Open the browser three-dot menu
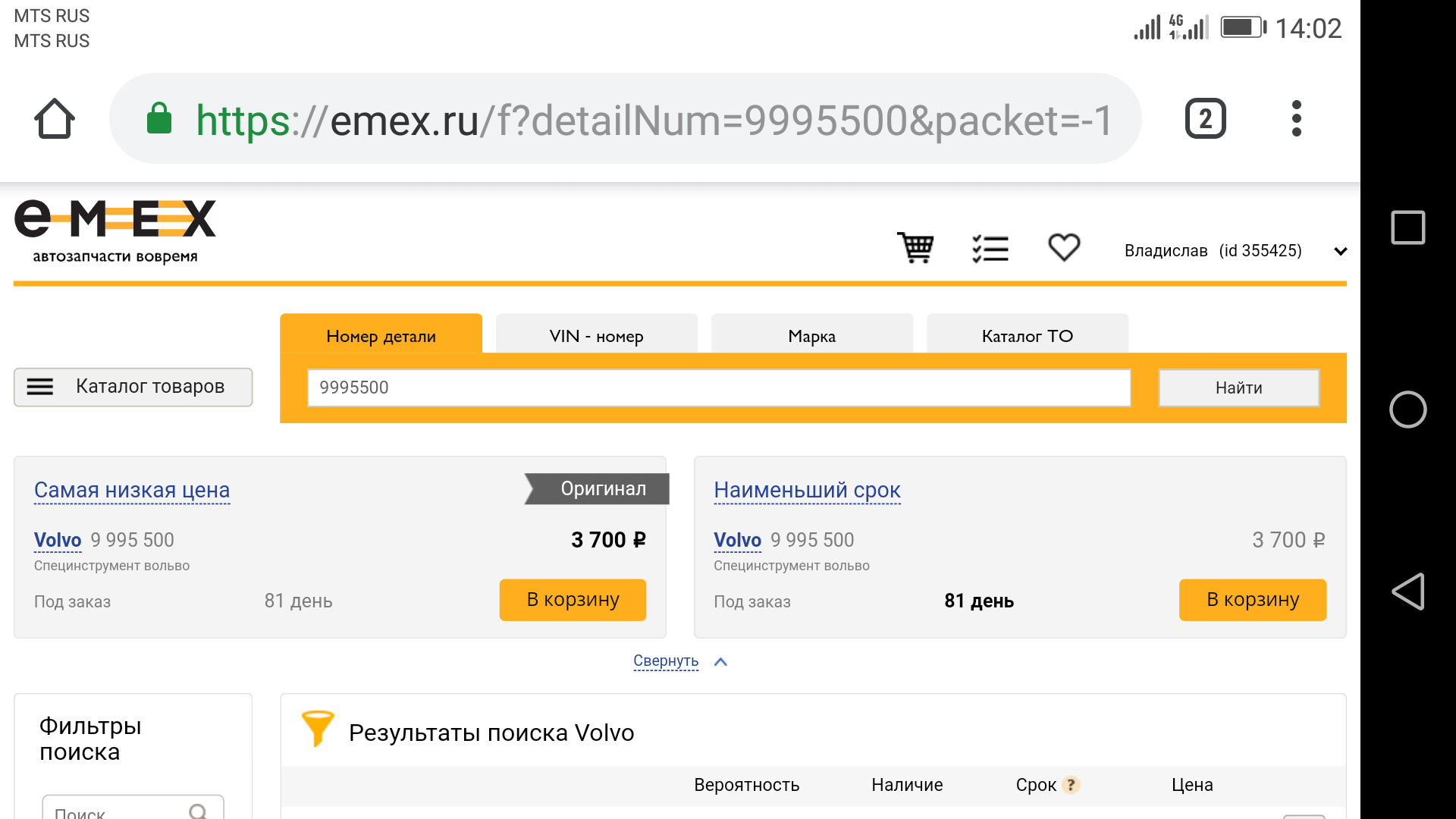The width and height of the screenshot is (1456, 819). pos(1297,119)
